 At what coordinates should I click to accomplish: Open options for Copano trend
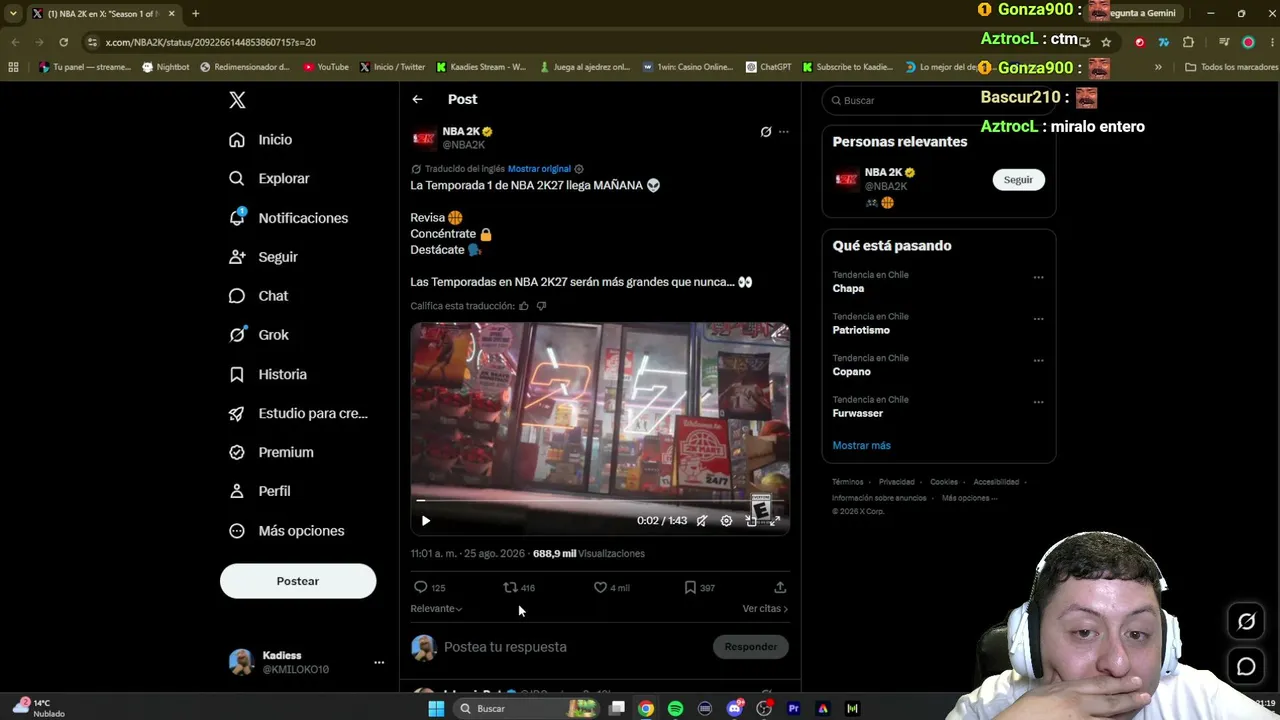click(1038, 361)
